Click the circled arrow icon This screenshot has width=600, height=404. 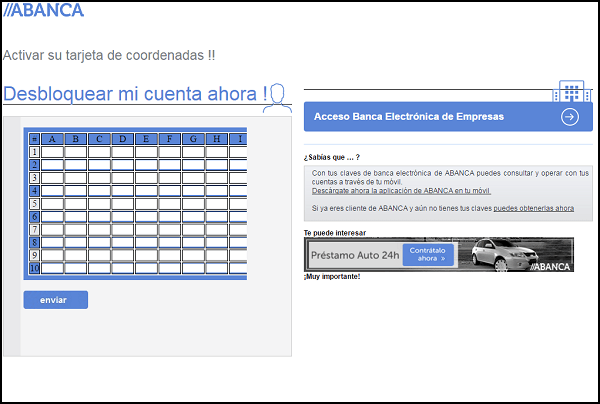(570, 117)
